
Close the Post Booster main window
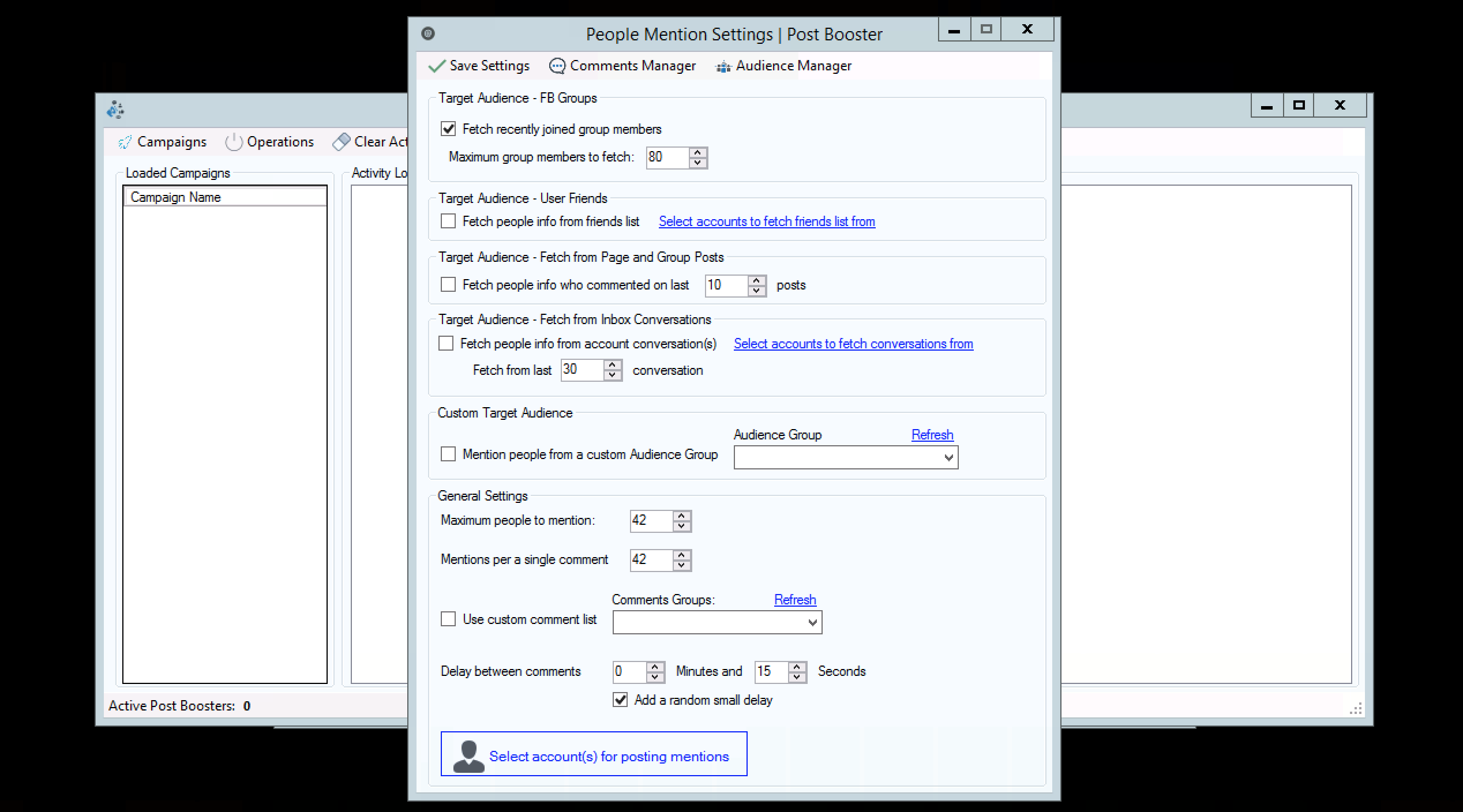[x=1340, y=106]
